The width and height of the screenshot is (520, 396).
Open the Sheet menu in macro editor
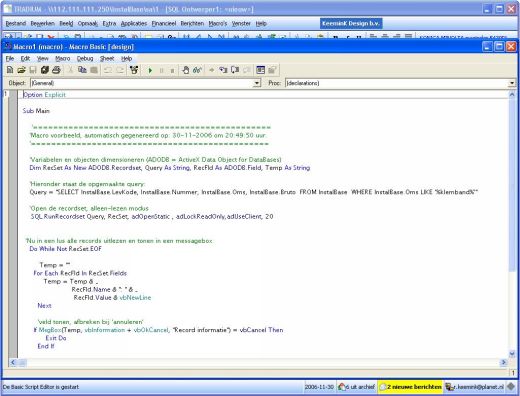107,59
